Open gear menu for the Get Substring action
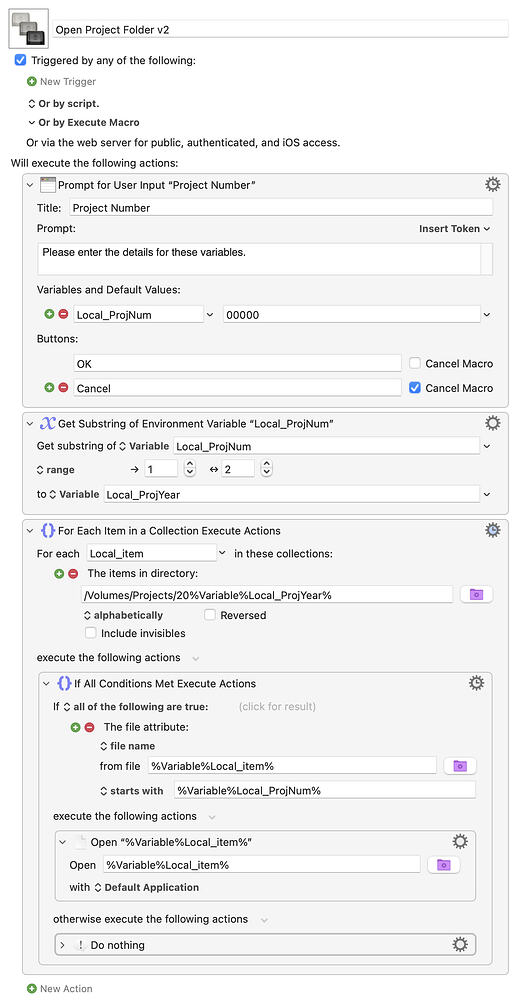Screen dimensions: 517x1002 (x=492, y=423)
